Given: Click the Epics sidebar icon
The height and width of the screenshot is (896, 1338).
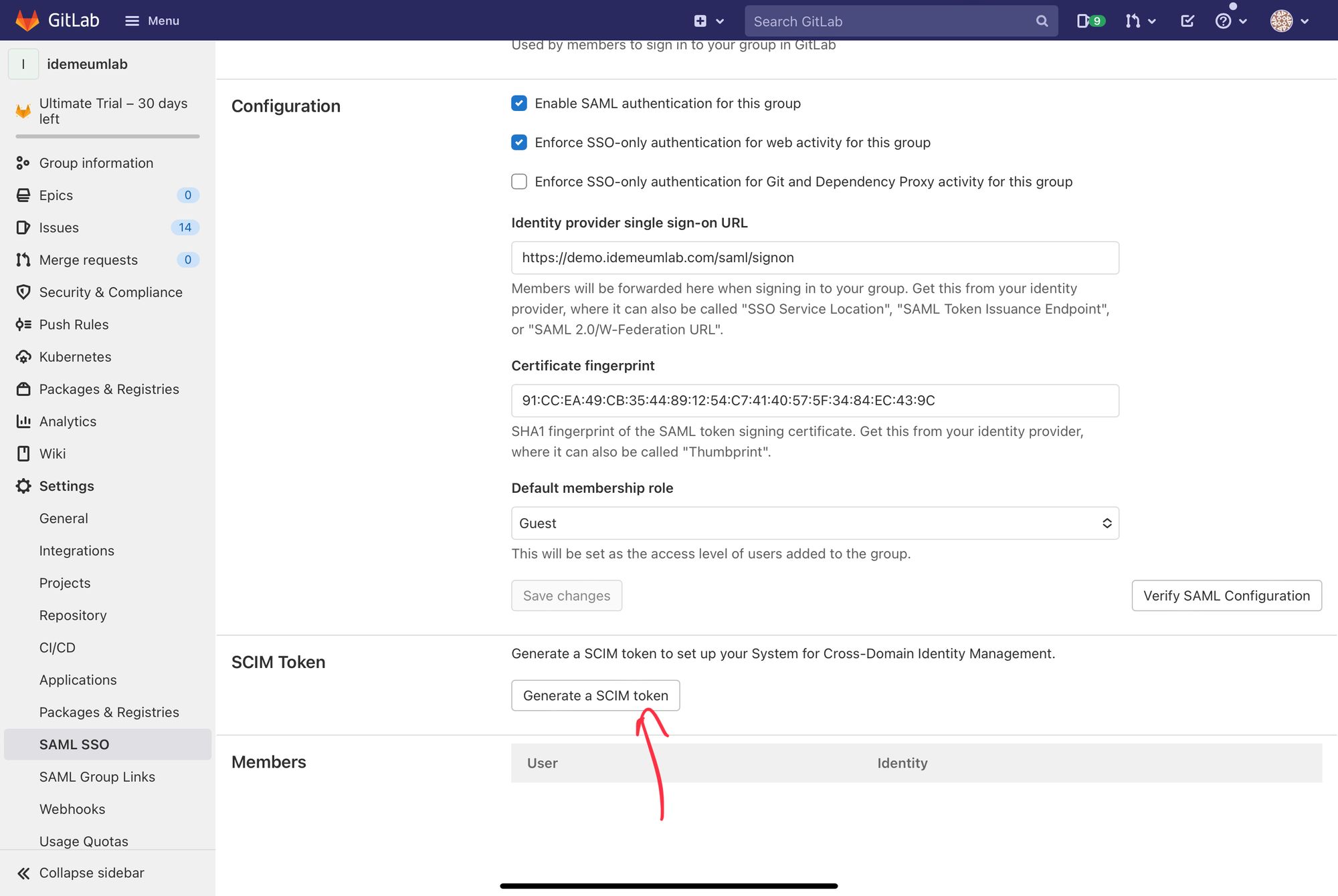Looking at the screenshot, I should pyautogui.click(x=23, y=195).
